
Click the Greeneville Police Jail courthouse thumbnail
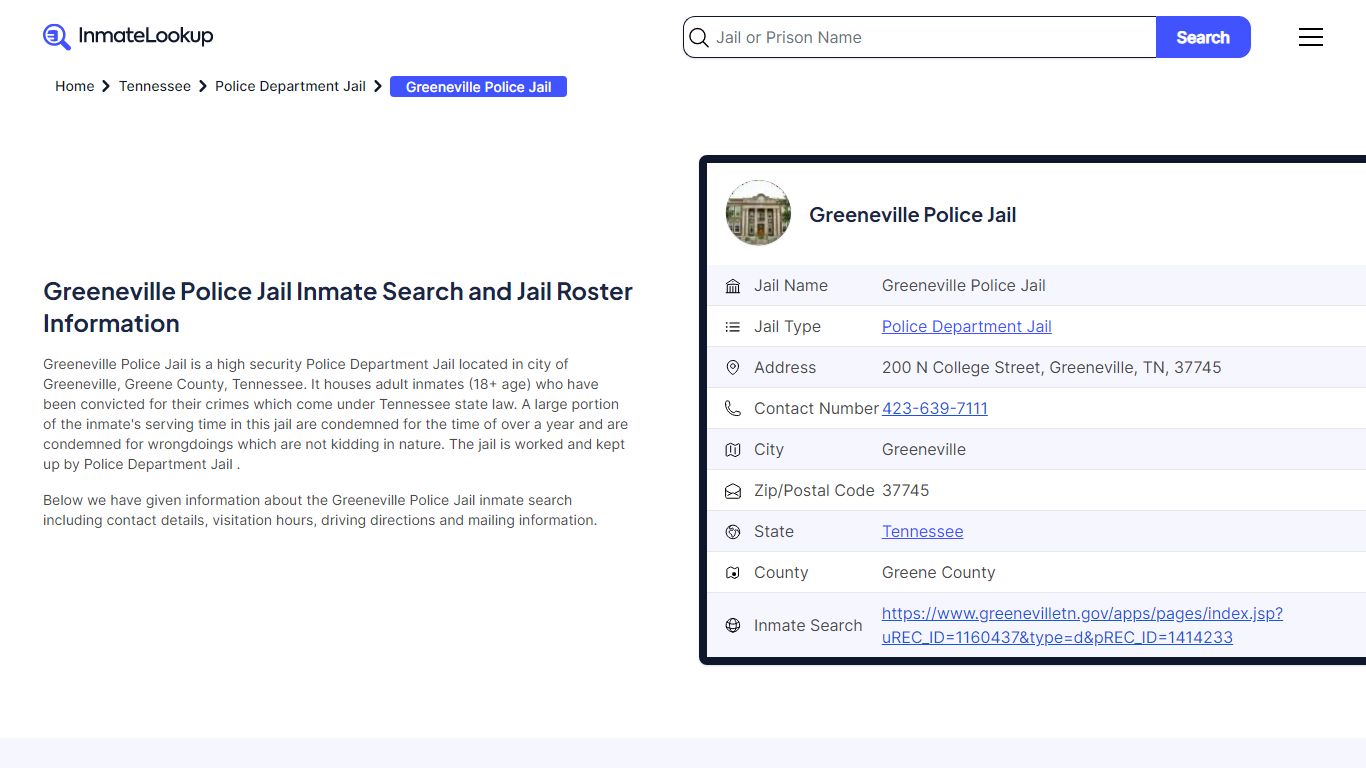click(x=758, y=213)
